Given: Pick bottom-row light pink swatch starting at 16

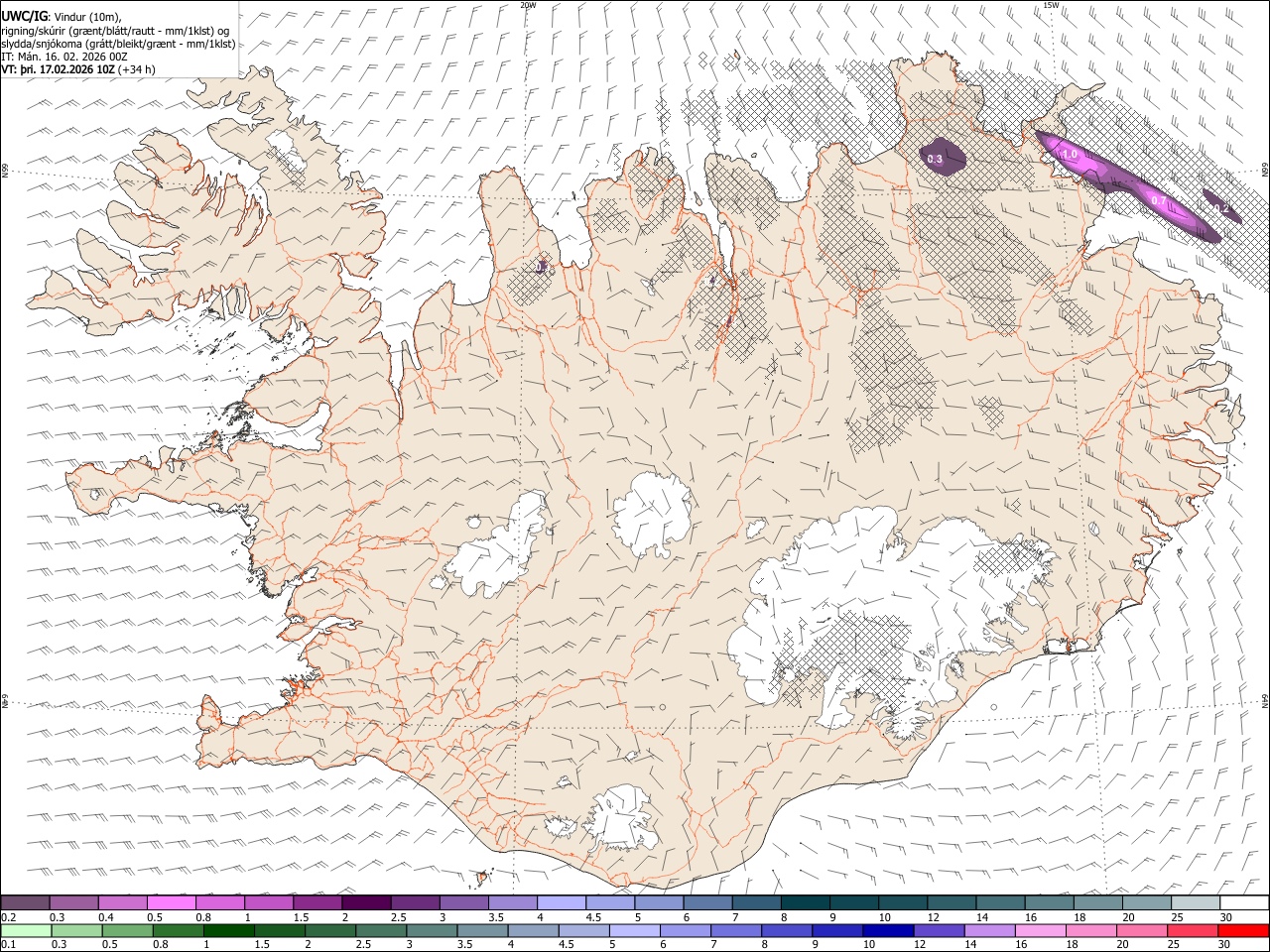Looking at the screenshot, I should 1040,930.
